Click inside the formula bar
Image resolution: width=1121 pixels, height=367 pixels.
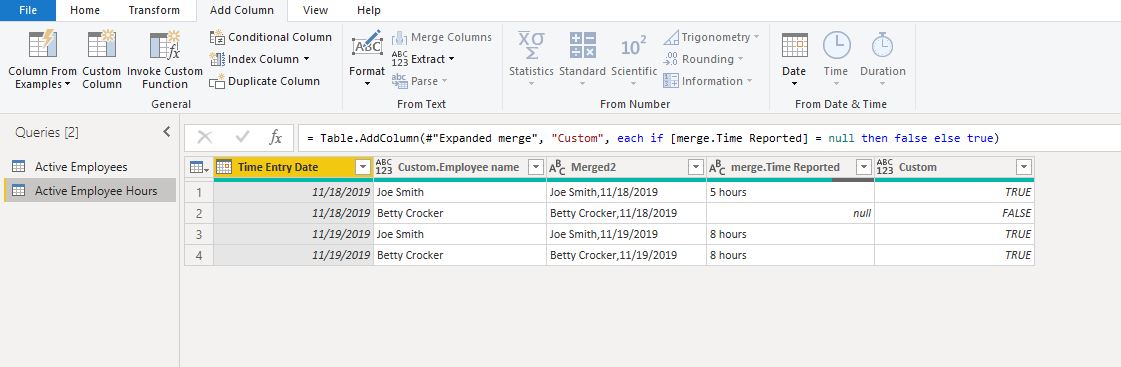(709, 138)
